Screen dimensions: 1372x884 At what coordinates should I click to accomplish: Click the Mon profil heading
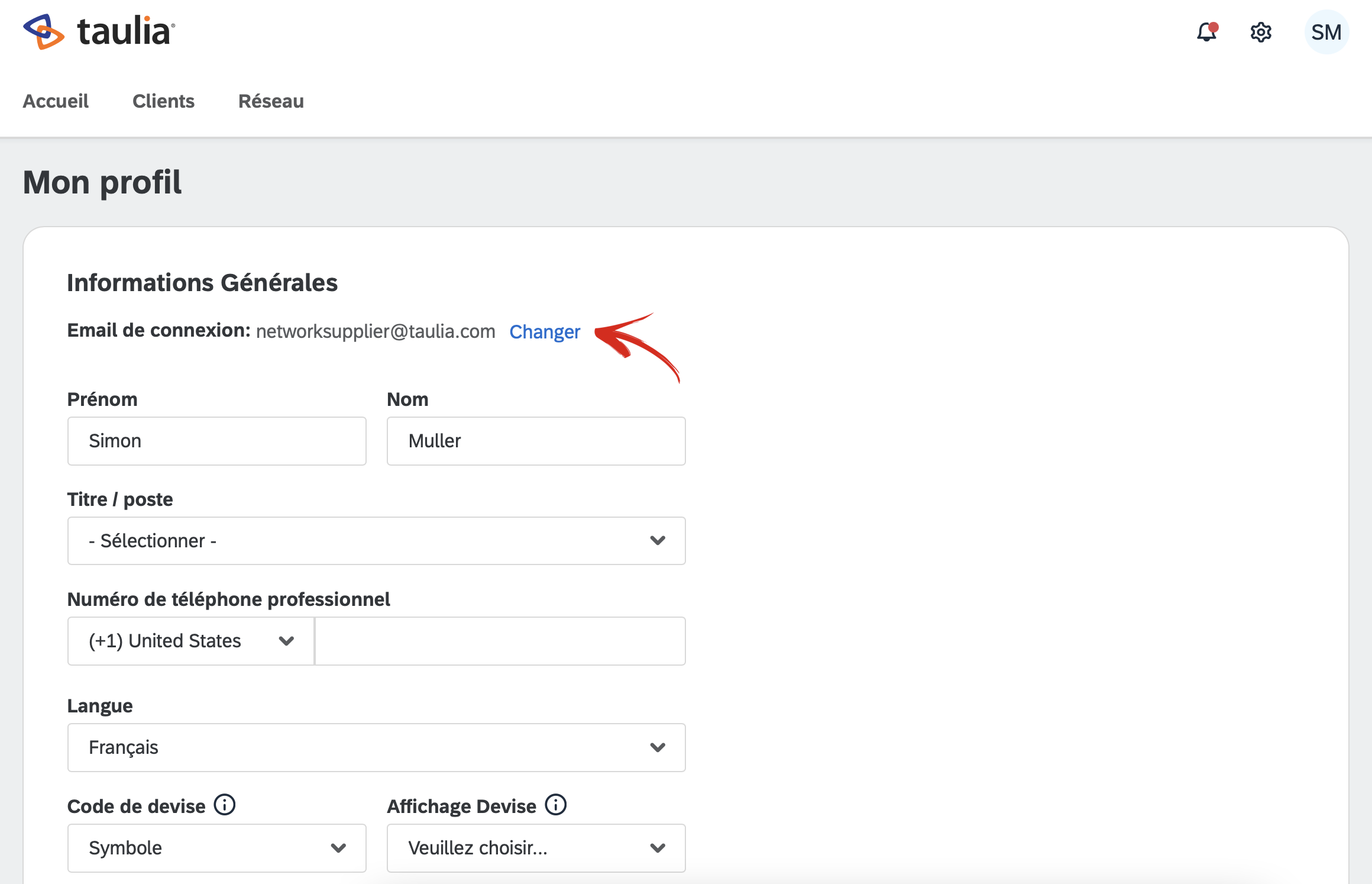tap(102, 182)
